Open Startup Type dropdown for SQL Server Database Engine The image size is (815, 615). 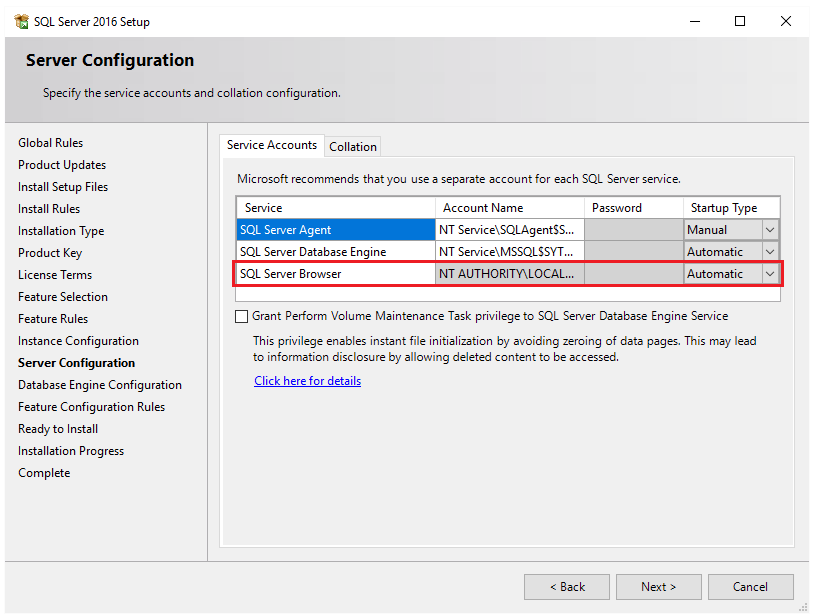[770, 252]
